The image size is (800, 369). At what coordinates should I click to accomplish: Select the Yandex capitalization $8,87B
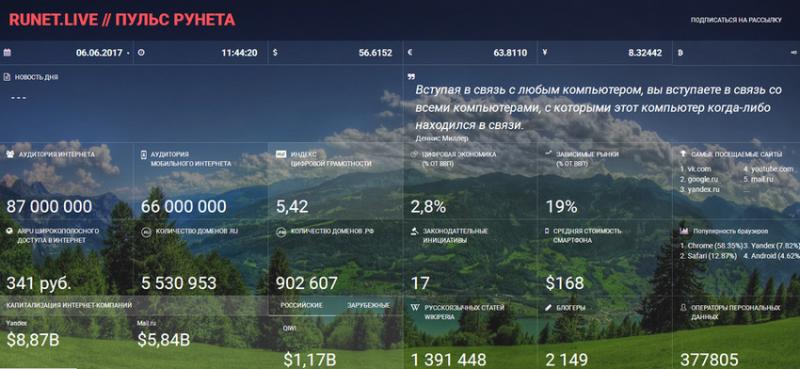point(33,339)
